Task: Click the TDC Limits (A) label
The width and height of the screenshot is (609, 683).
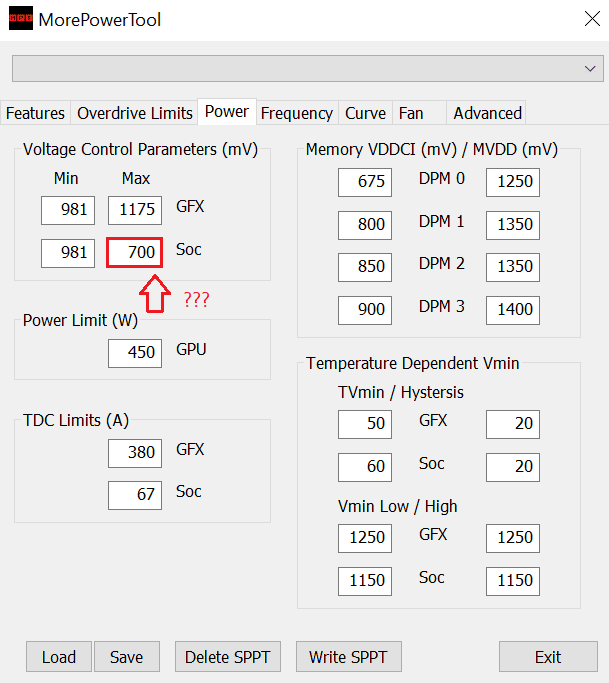Action: point(76,421)
